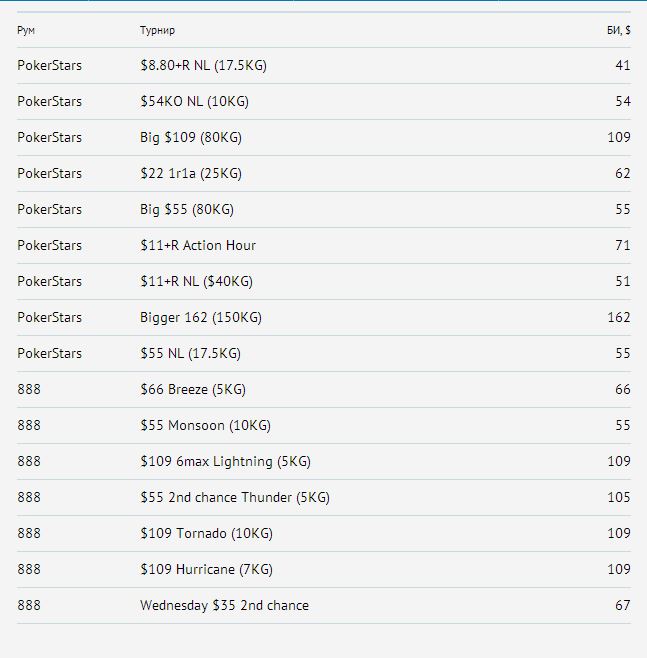The image size is (647, 658).
Task: Click buy-in value 162 for Bigger
Action: (x=619, y=317)
